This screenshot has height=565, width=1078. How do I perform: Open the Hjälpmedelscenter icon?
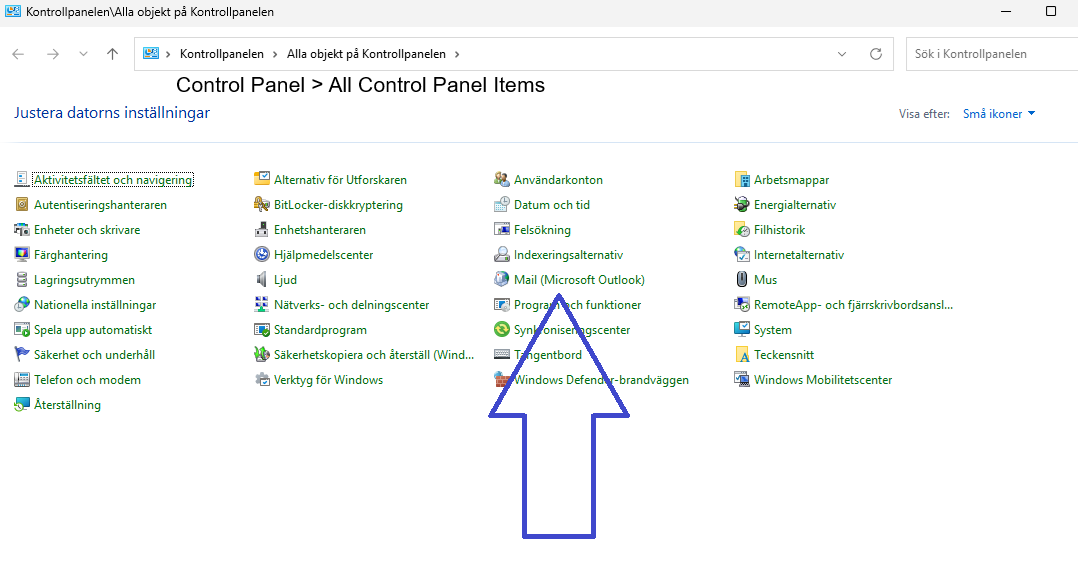(262, 254)
